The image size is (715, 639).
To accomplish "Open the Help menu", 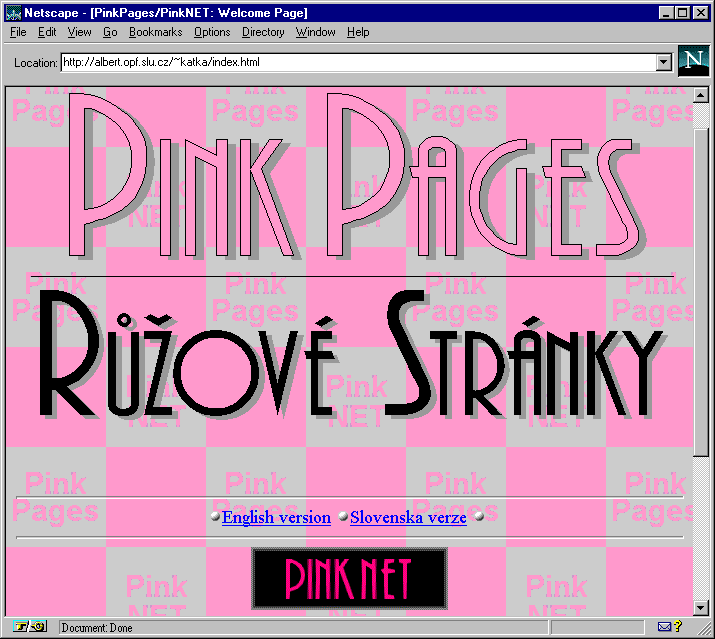I will pyautogui.click(x=358, y=32).
